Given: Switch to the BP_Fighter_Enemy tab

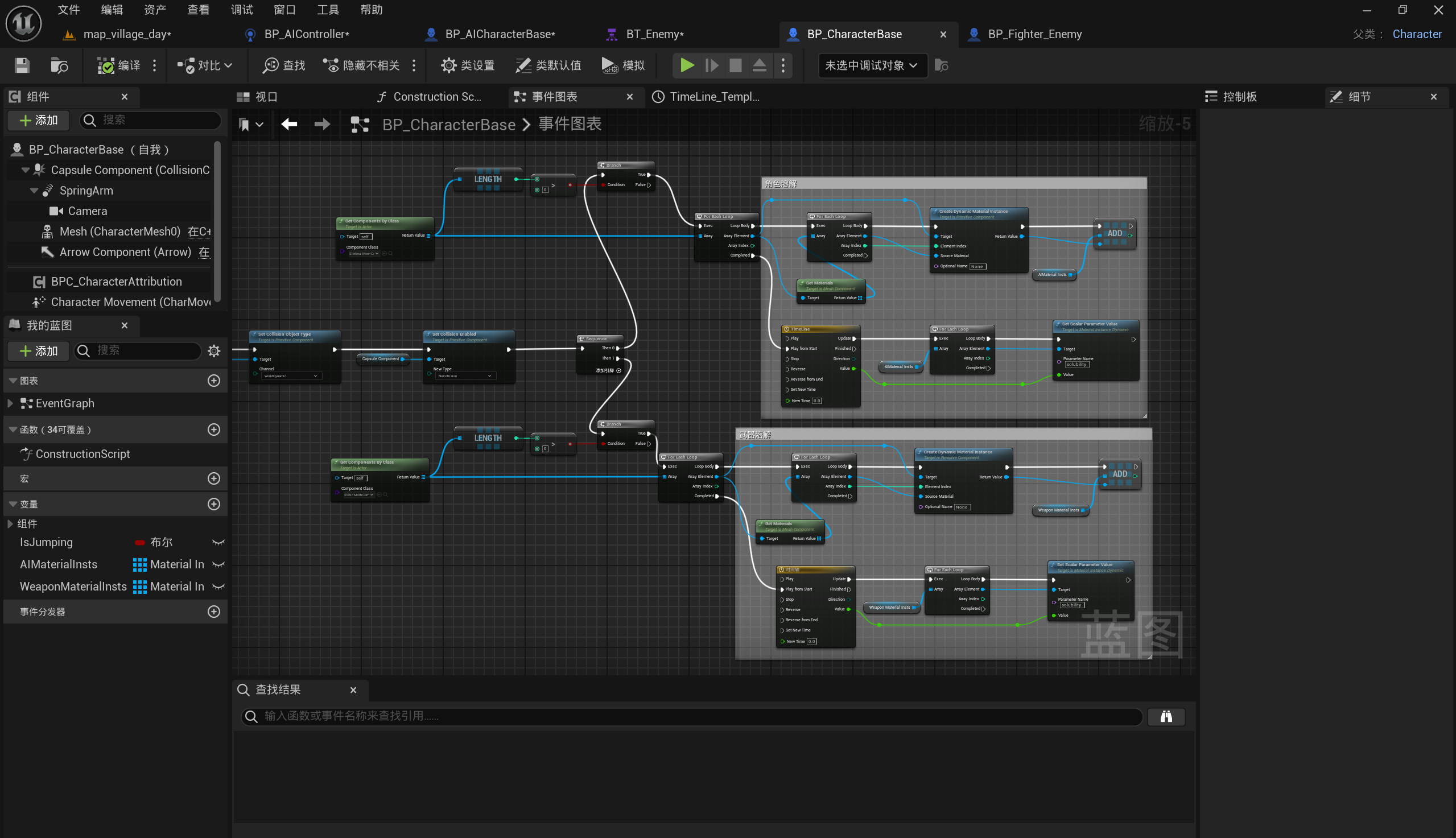Looking at the screenshot, I should click(x=1034, y=34).
